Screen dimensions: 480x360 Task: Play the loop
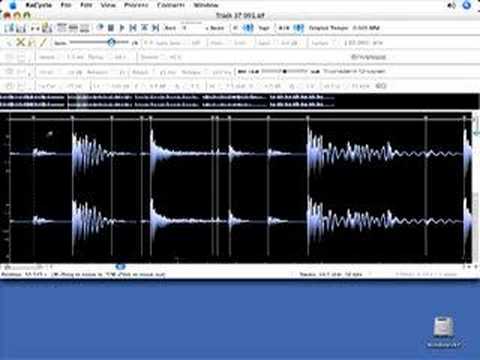coord(122,28)
